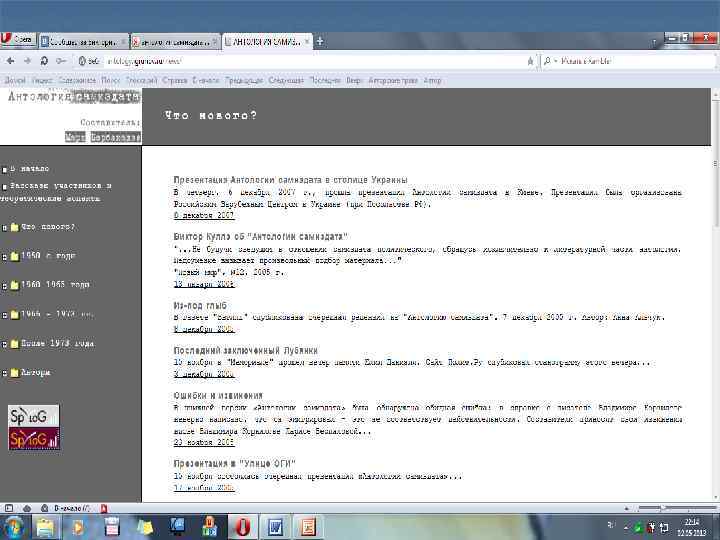Open the Антология самиздата site logo
This screenshot has height=540, width=720.
(74, 97)
